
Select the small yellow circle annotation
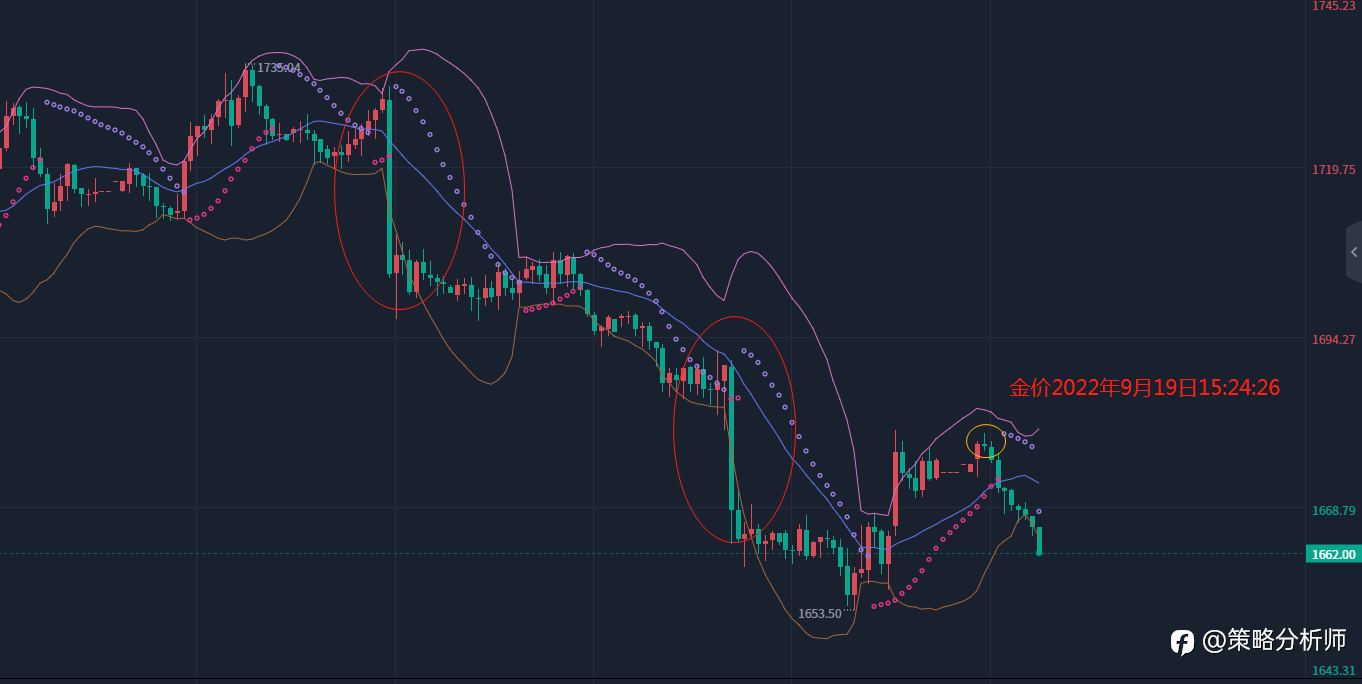pyautogui.click(x=986, y=442)
